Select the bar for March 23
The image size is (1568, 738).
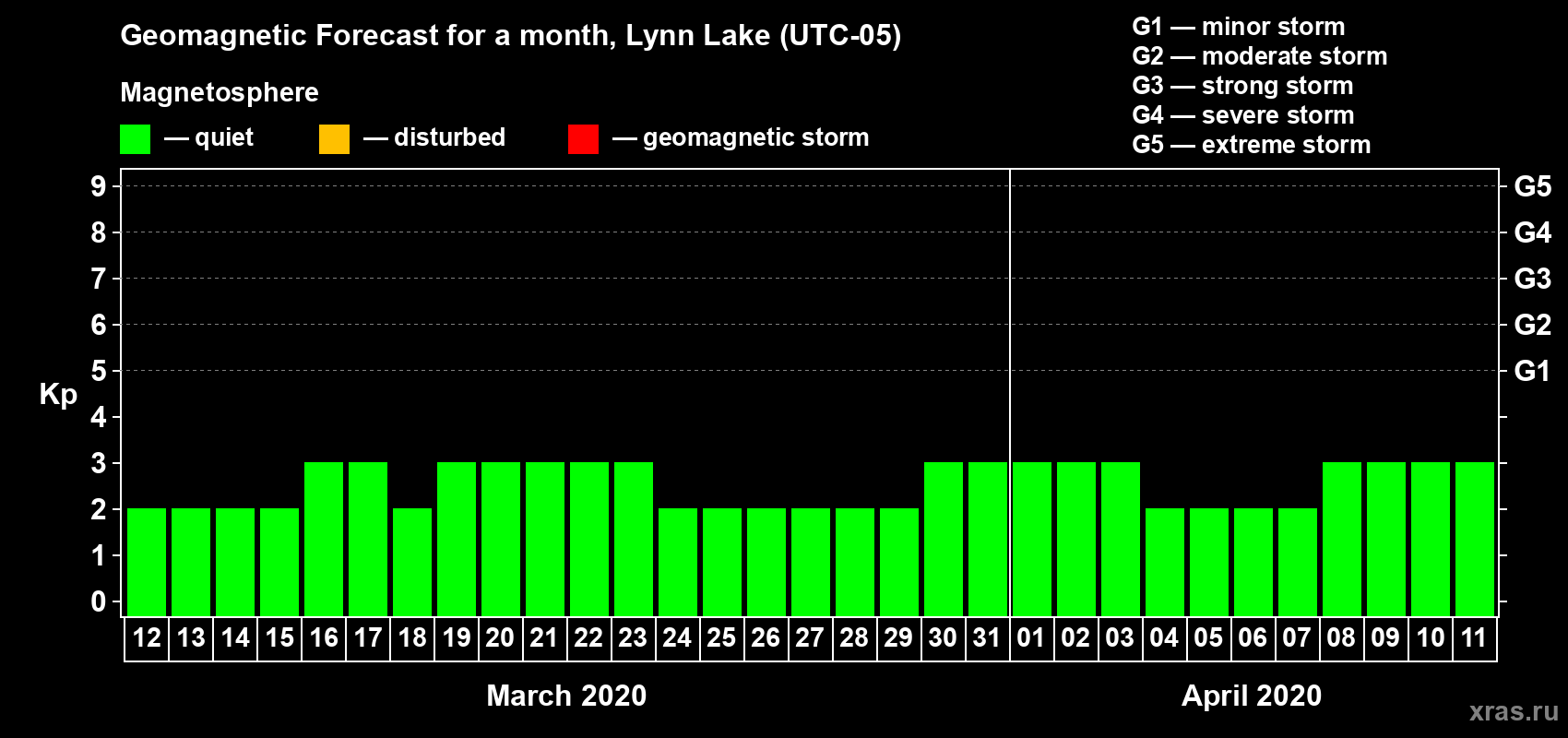tap(634, 539)
